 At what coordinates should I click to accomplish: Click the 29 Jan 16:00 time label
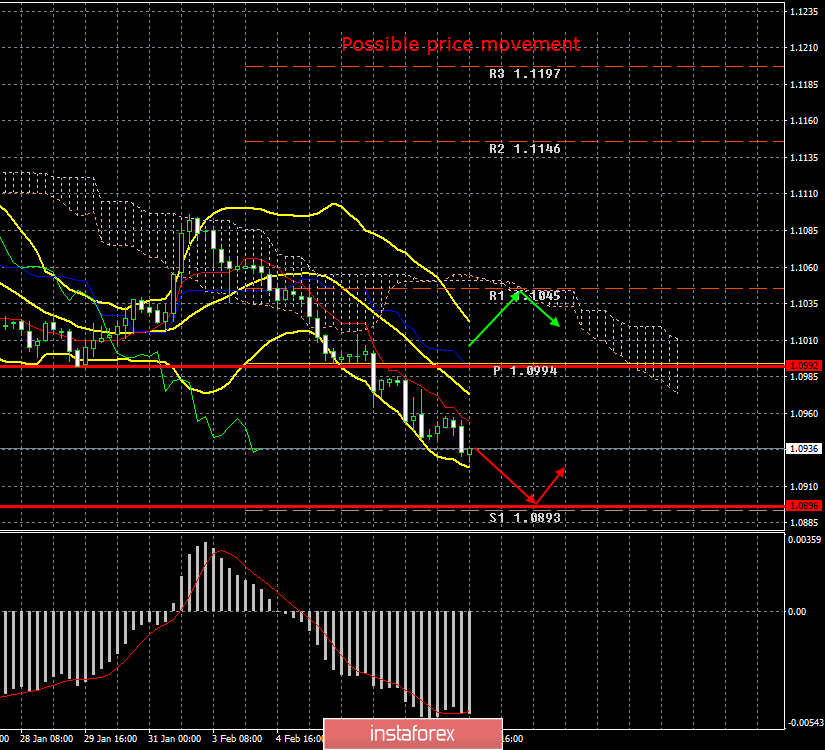point(113,739)
